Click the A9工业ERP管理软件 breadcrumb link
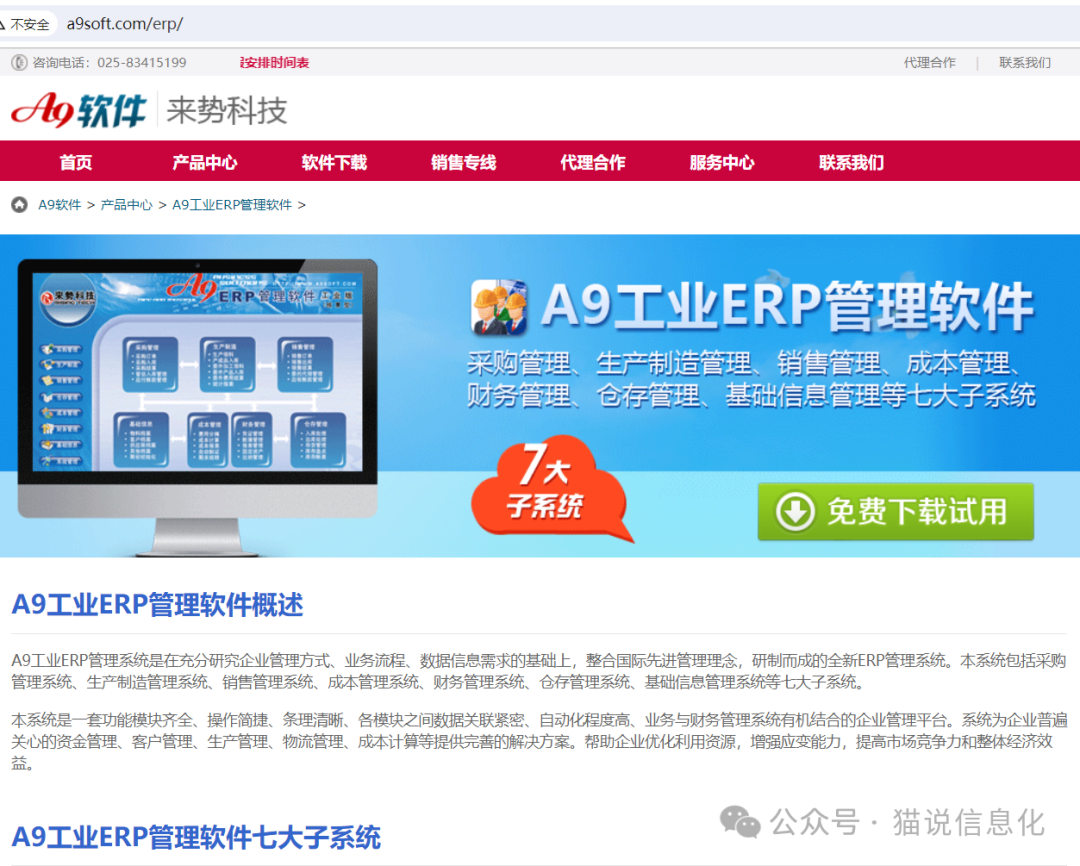The image size is (1080, 866). 232,205
